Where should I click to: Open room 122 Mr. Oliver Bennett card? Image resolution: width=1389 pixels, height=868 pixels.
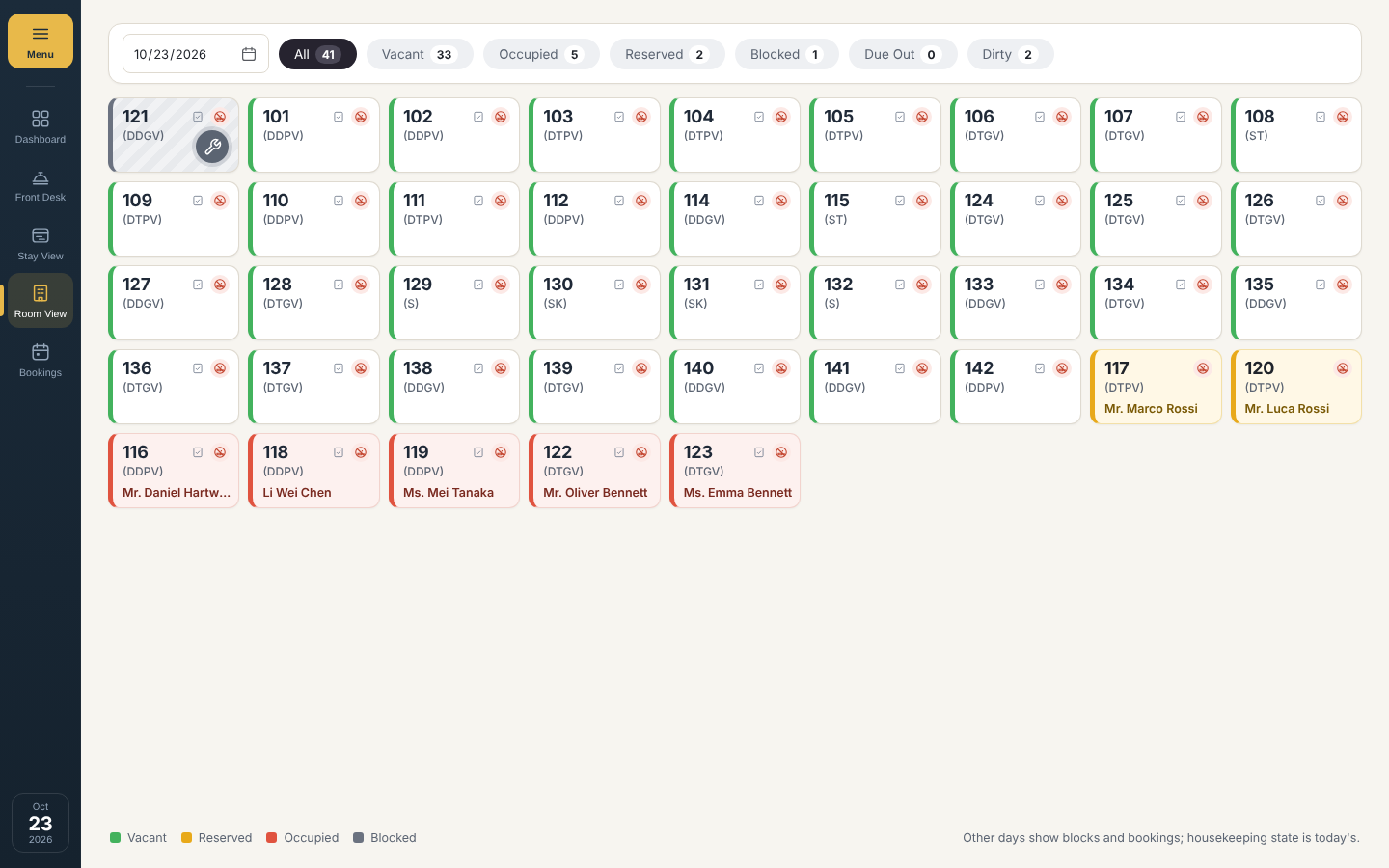(x=594, y=471)
